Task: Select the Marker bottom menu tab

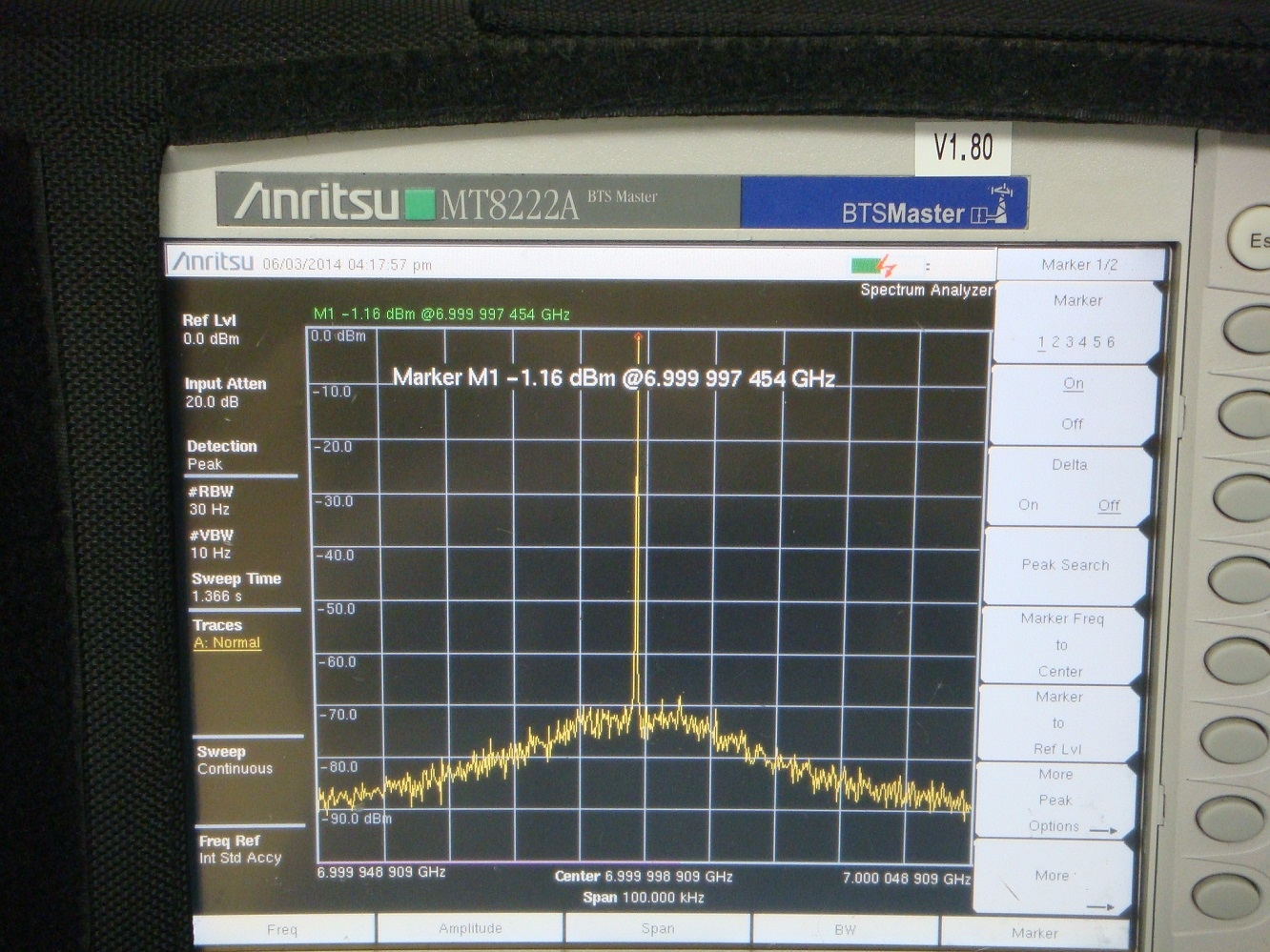Action: click(1034, 933)
